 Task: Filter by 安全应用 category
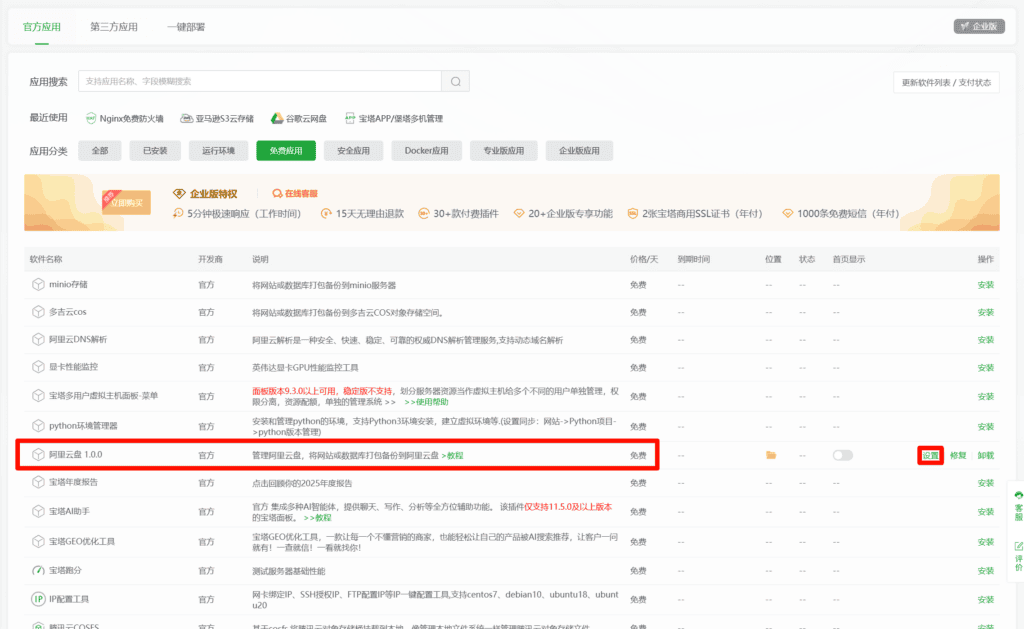(353, 150)
